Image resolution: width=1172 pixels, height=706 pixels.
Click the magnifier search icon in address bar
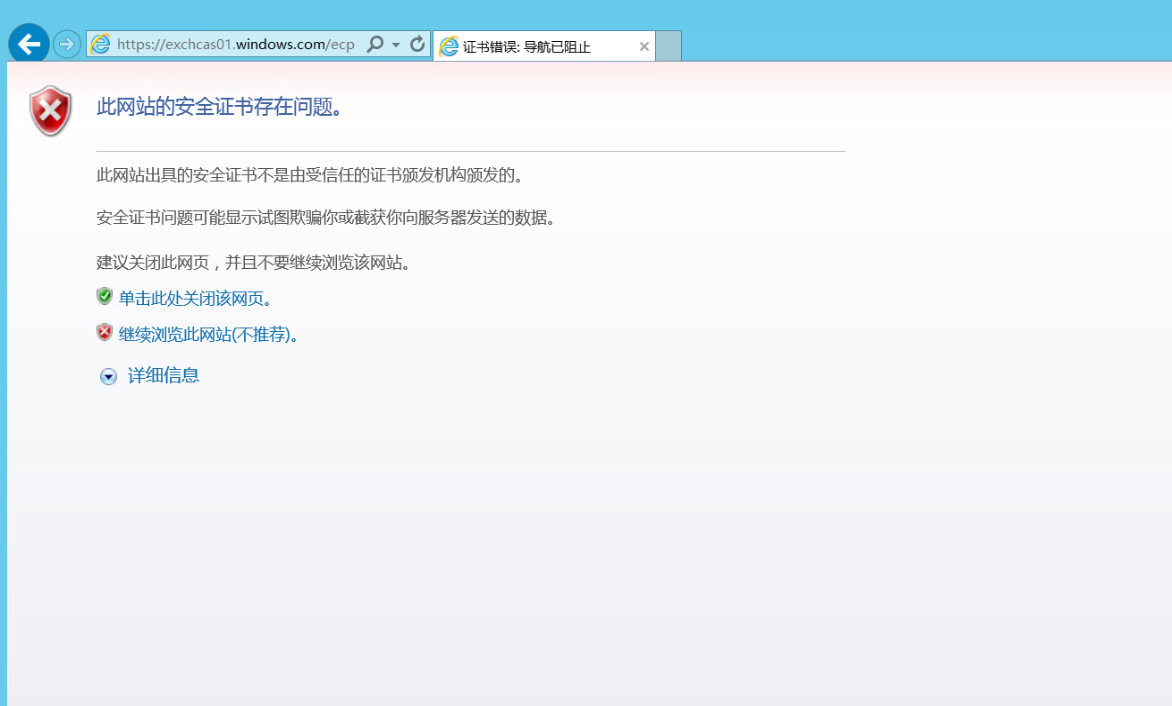pyautogui.click(x=375, y=44)
